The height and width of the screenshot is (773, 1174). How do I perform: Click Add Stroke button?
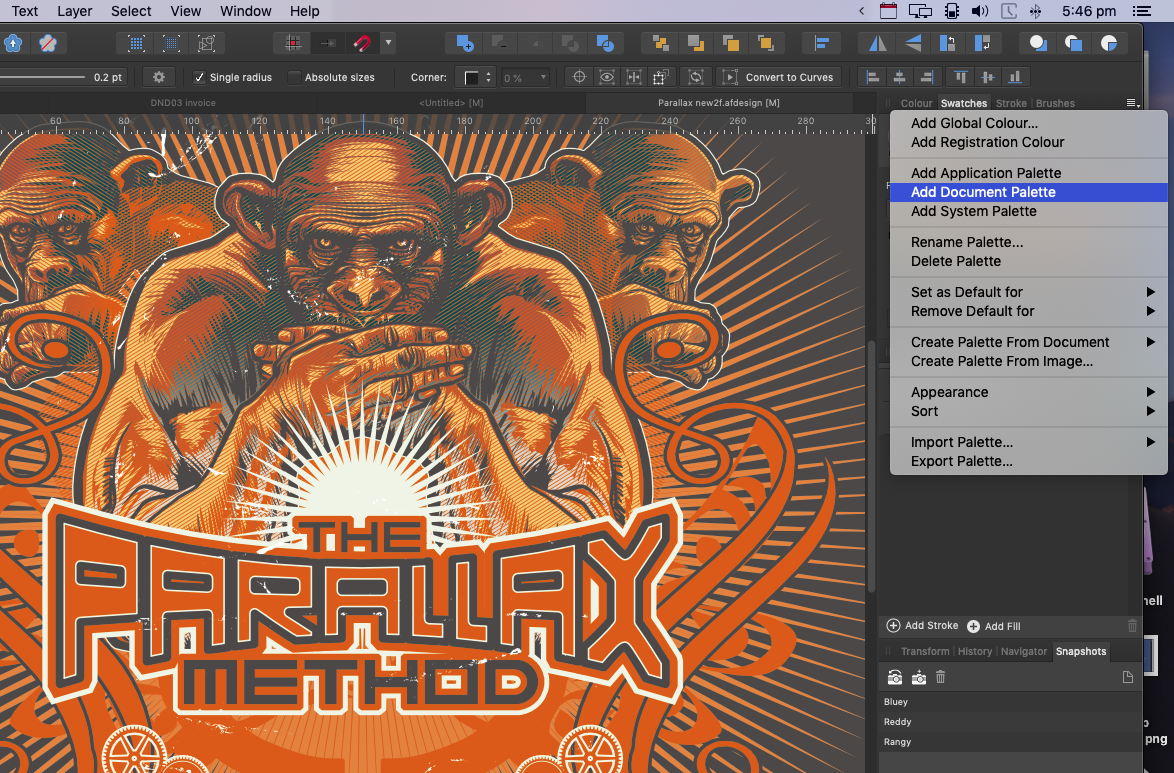tap(922, 625)
